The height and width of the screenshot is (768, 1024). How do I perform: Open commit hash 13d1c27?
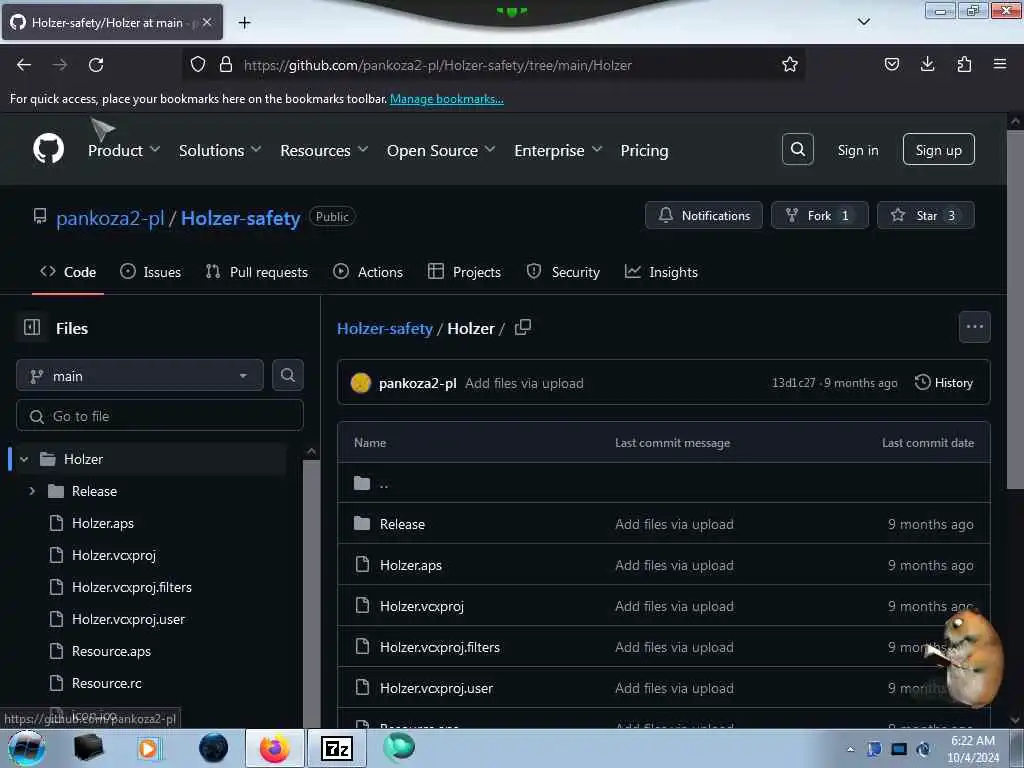pyautogui.click(x=793, y=383)
